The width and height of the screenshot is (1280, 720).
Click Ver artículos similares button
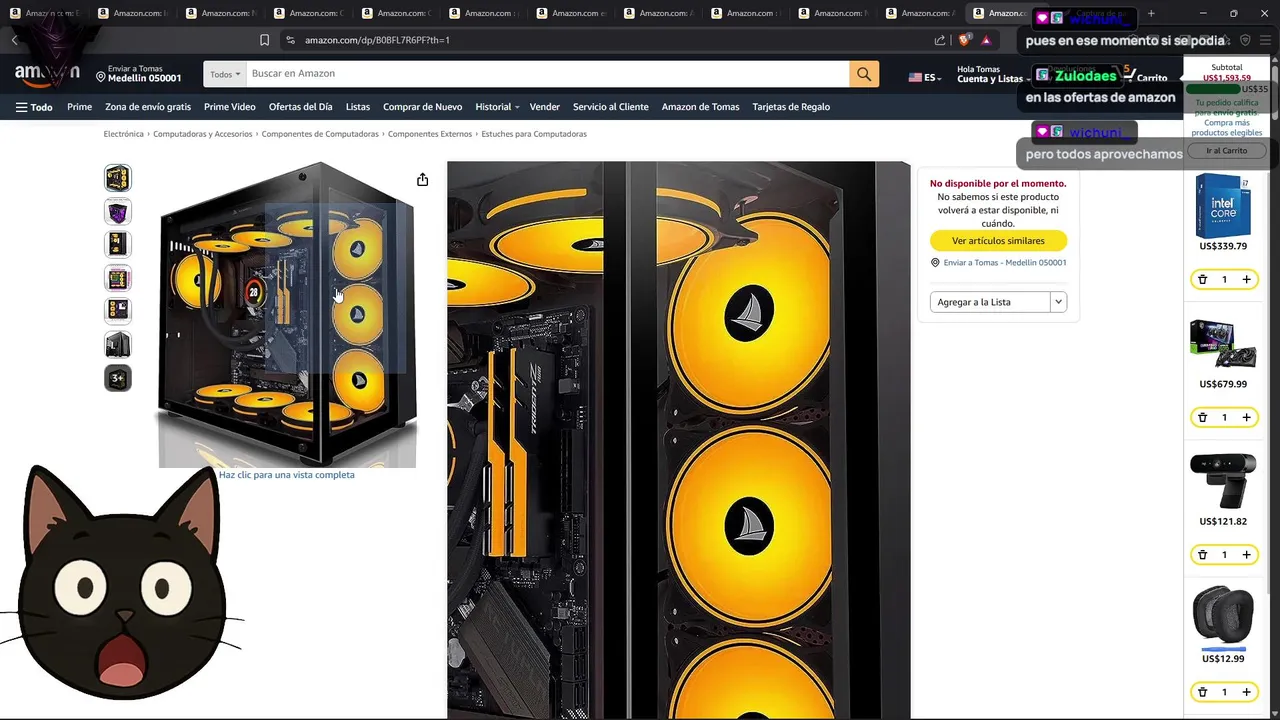pyautogui.click(x=998, y=241)
